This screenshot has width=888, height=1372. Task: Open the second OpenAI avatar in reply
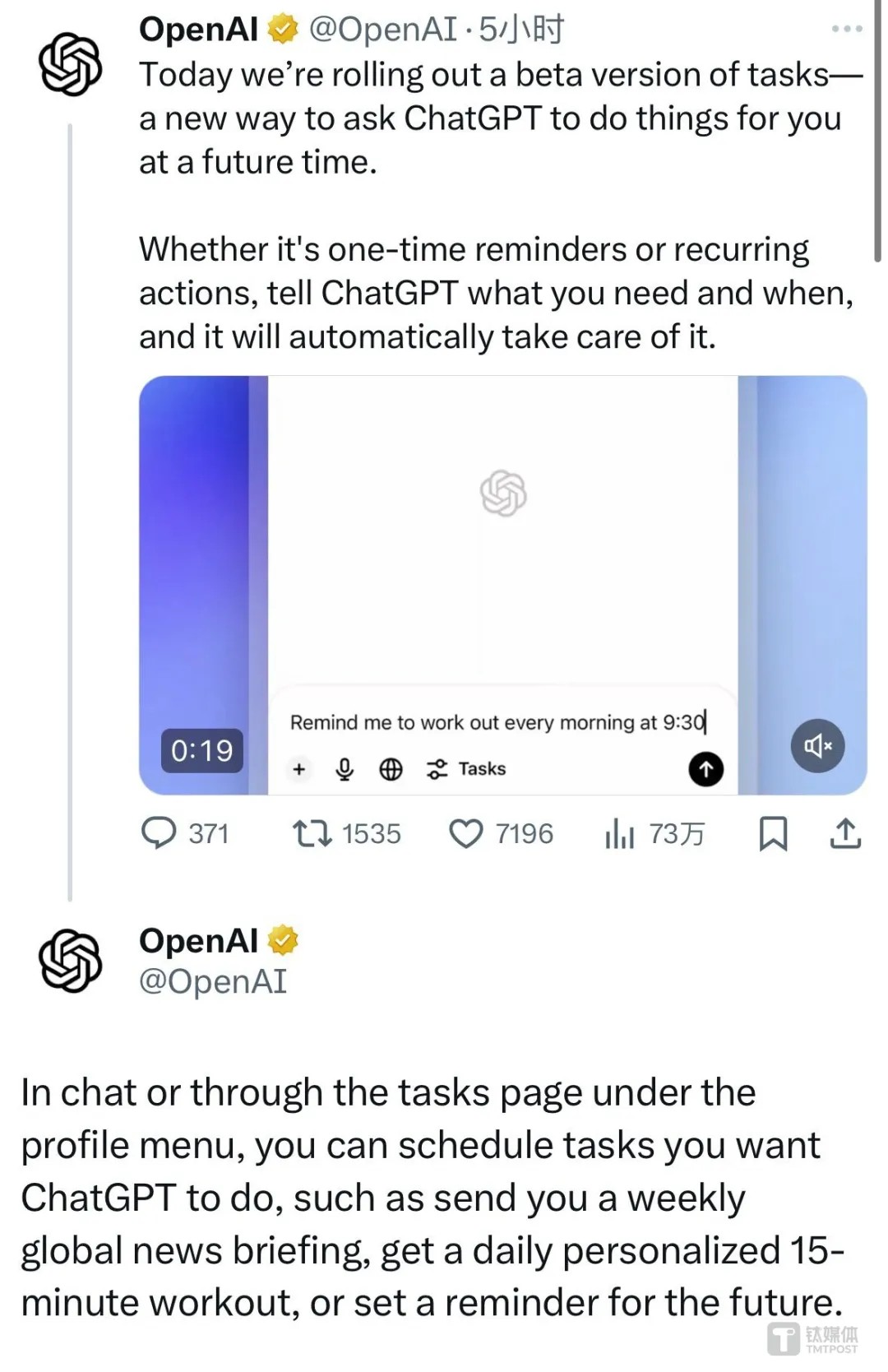point(71,961)
